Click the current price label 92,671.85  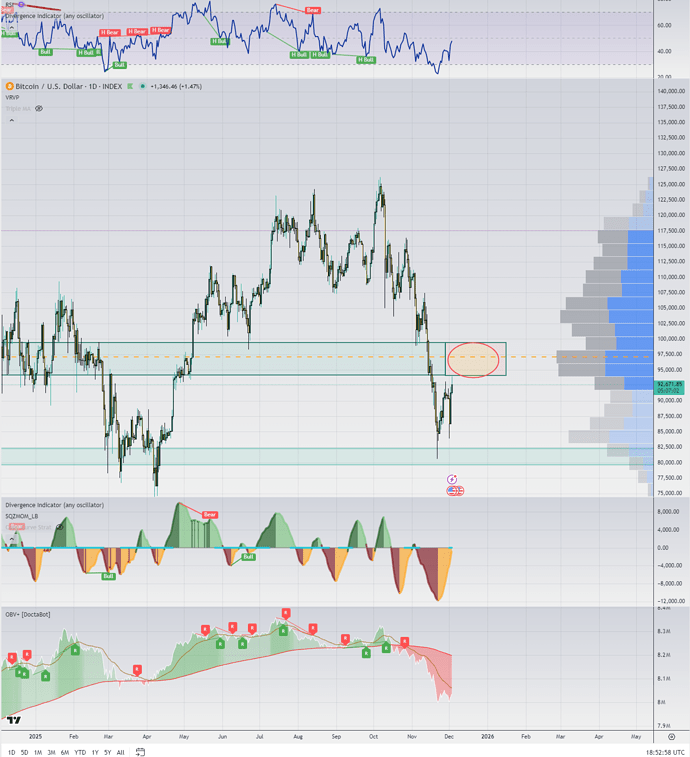point(668,384)
